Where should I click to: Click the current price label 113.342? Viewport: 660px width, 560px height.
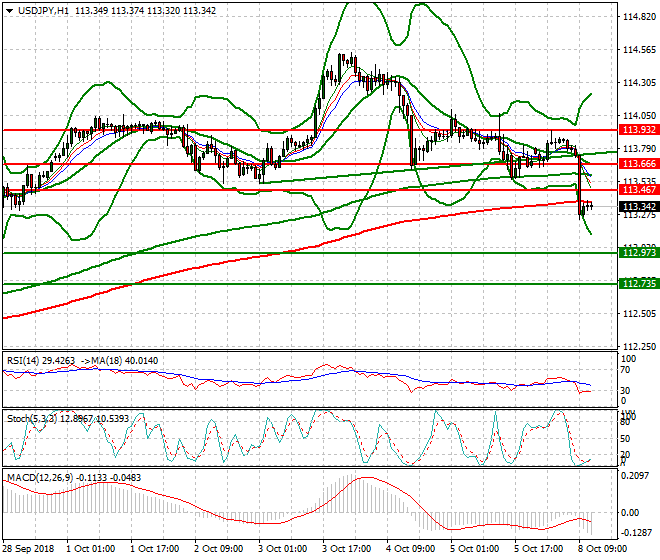tap(639, 207)
